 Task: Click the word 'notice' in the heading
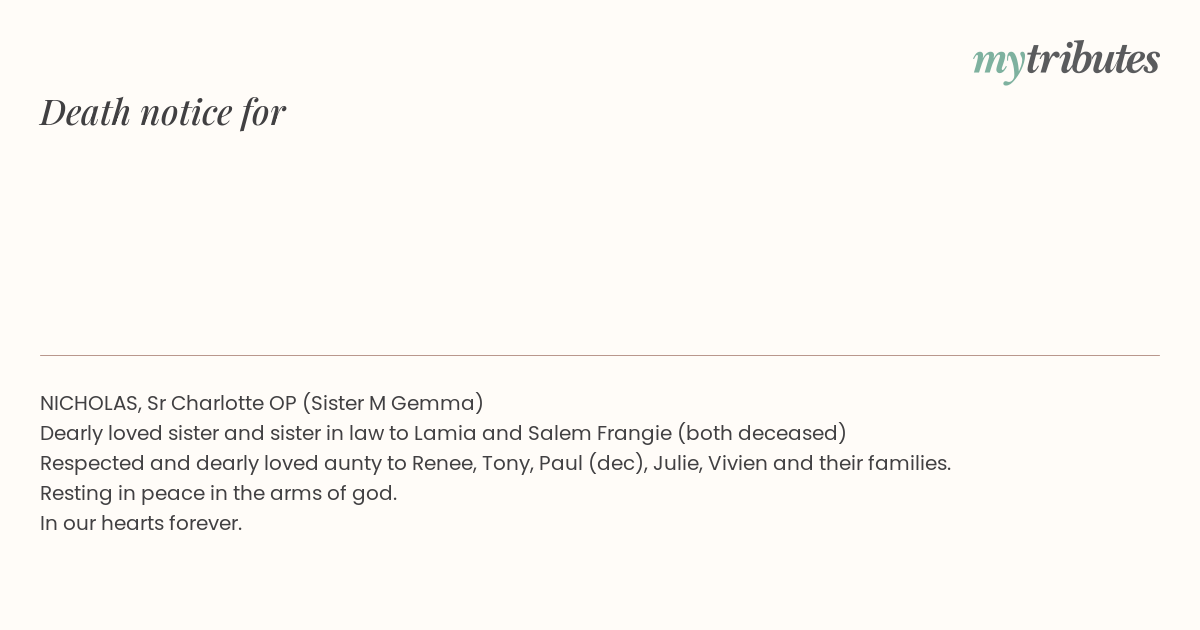[187, 112]
